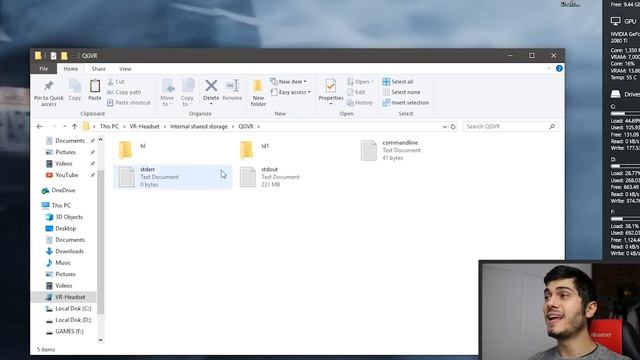Select the commandline text document

[414, 150]
